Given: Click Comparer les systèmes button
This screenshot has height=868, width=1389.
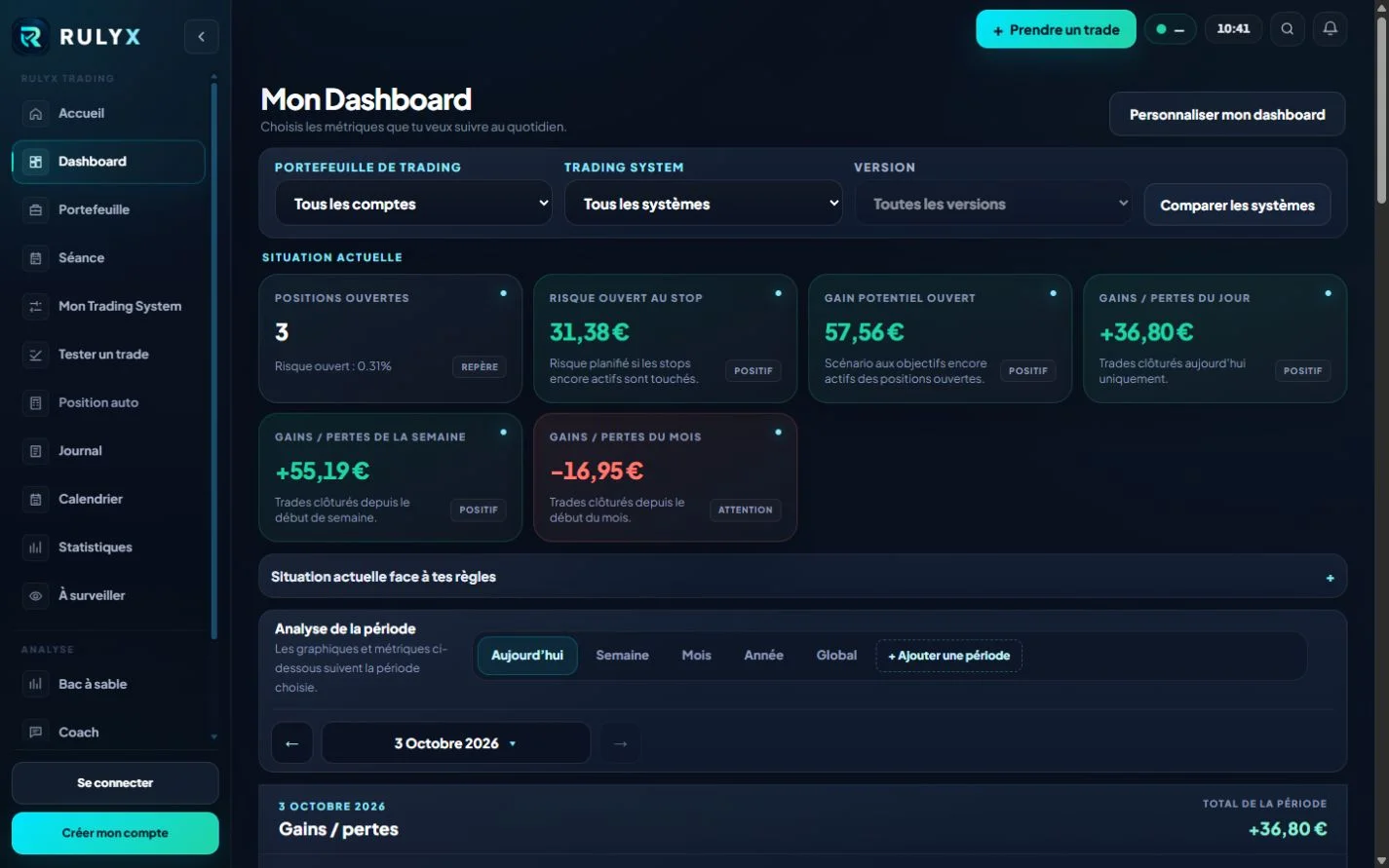Looking at the screenshot, I should tap(1237, 205).
